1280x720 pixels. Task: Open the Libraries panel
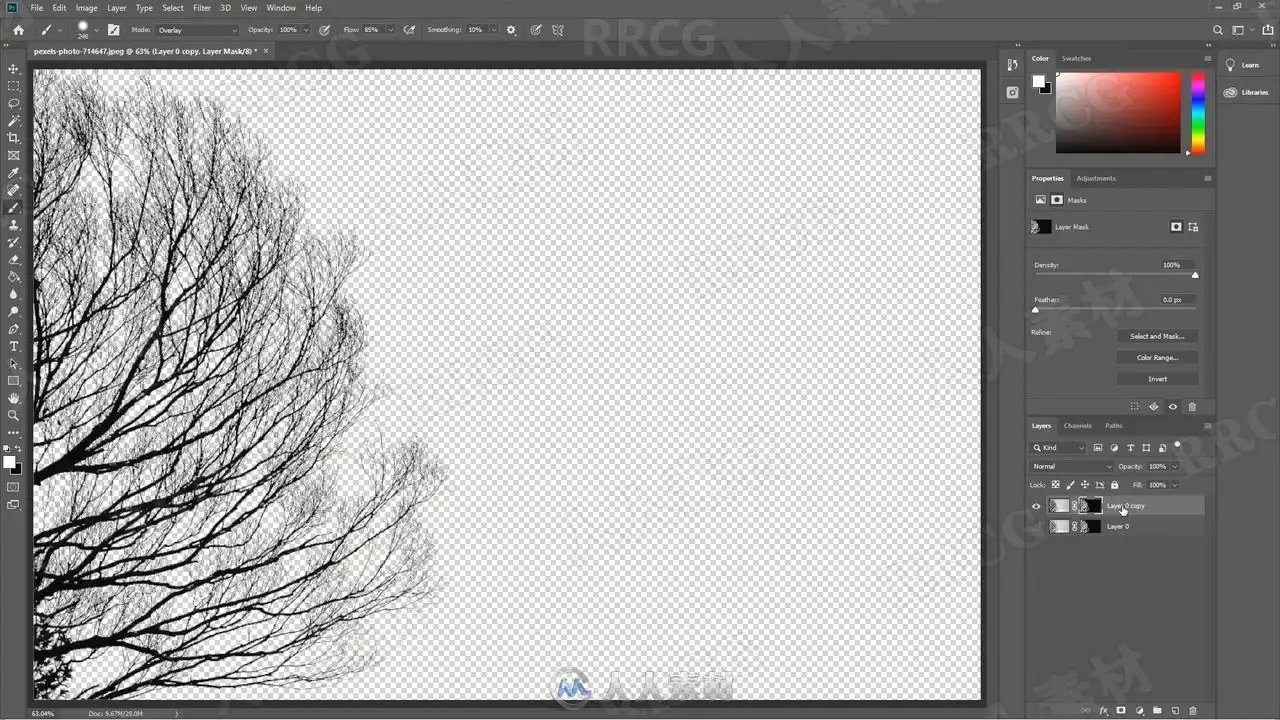[1247, 92]
